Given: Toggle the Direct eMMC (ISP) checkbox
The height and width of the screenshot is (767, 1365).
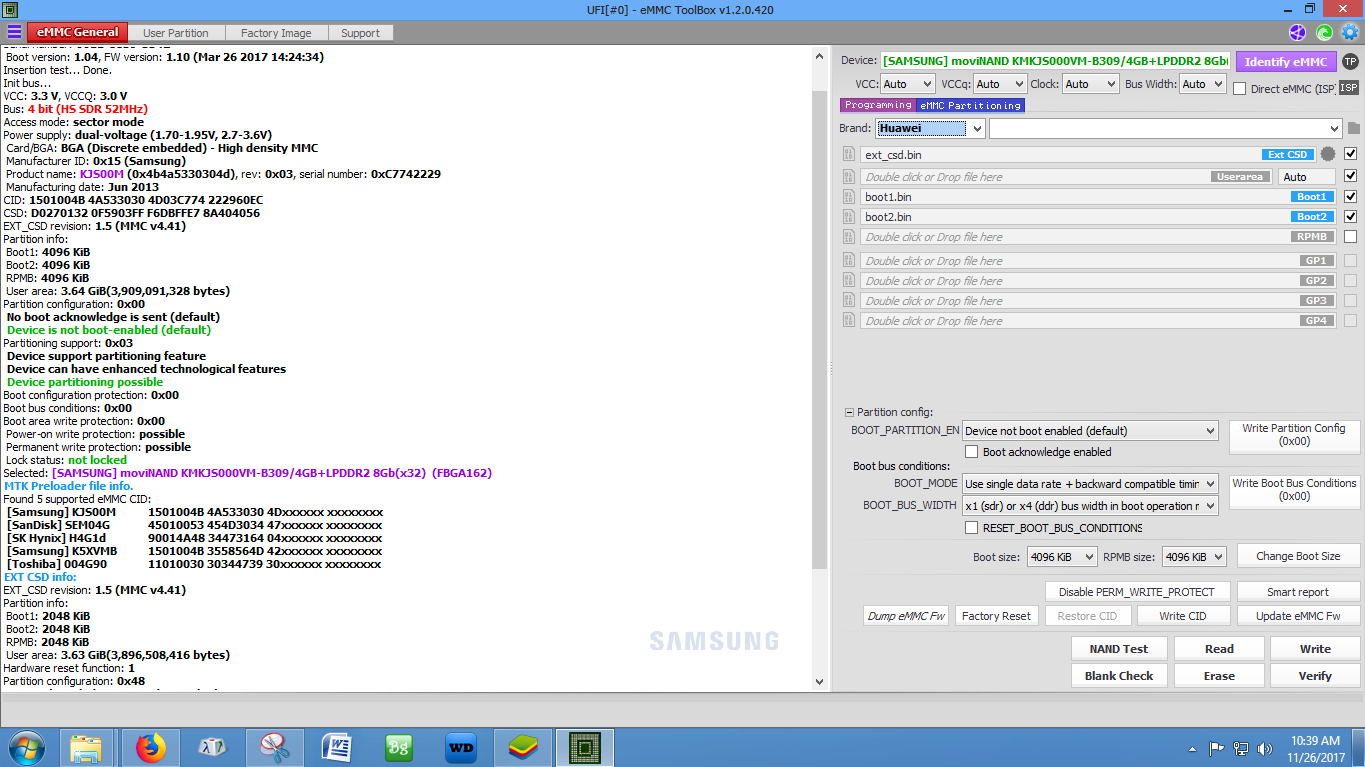Looking at the screenshot, I should point(1240,89).
